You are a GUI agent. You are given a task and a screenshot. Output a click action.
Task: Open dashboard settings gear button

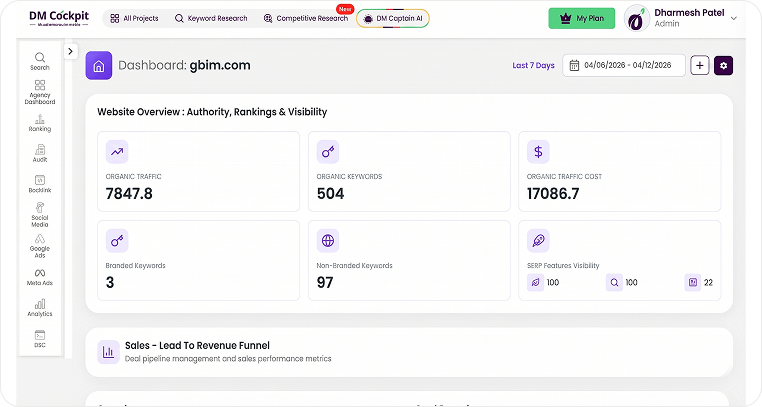(724, 65)
